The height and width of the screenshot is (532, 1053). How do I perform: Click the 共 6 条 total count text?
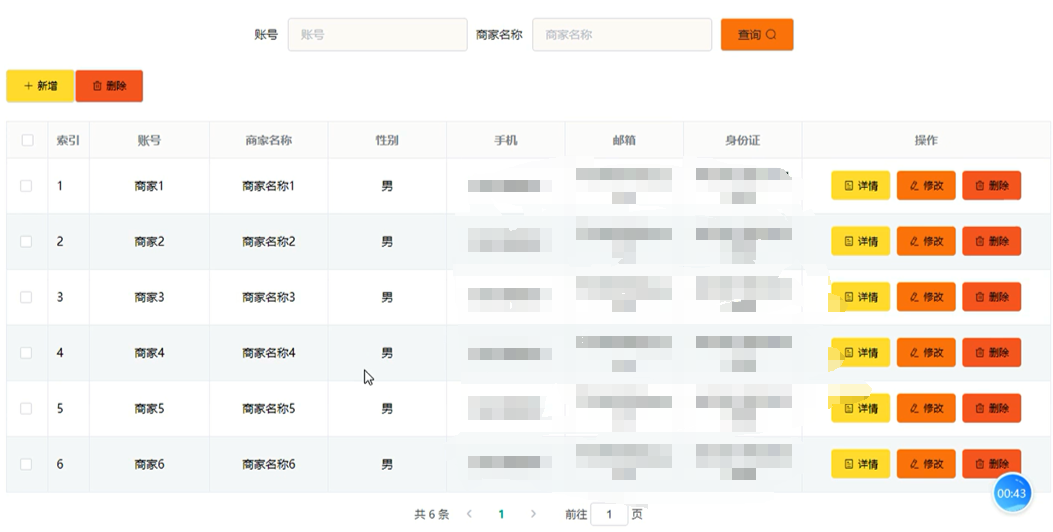[x=431, y=514]
